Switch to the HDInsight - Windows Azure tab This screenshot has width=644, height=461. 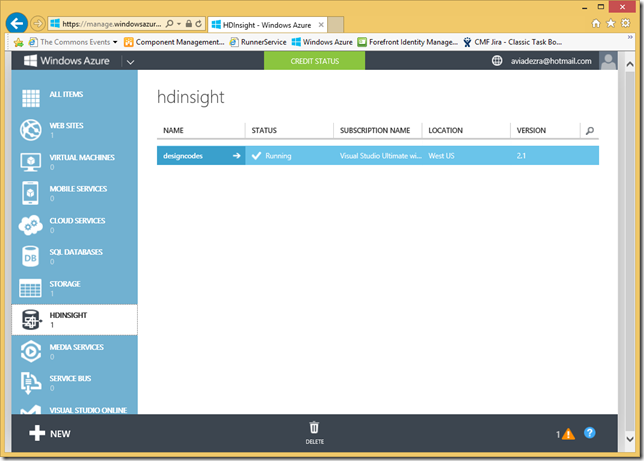[267, 25]
